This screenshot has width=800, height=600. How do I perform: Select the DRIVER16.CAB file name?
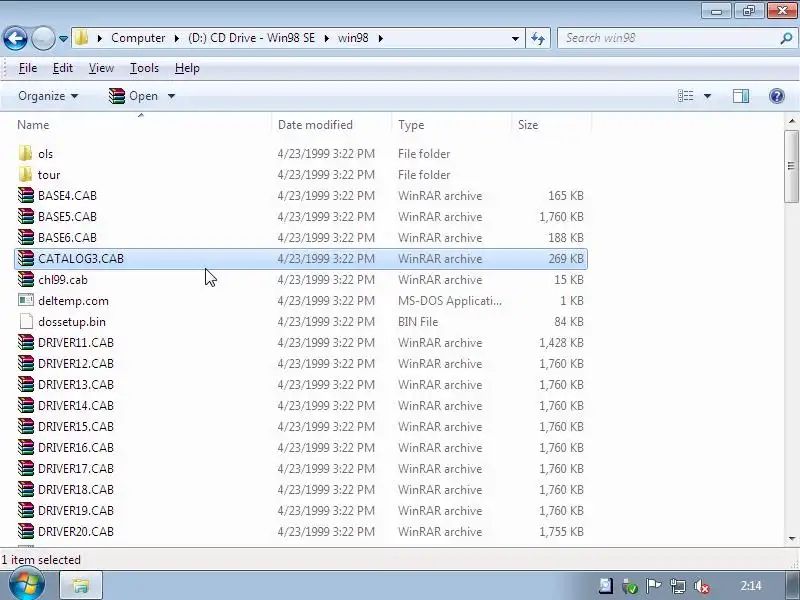click(x=76, y=447)
